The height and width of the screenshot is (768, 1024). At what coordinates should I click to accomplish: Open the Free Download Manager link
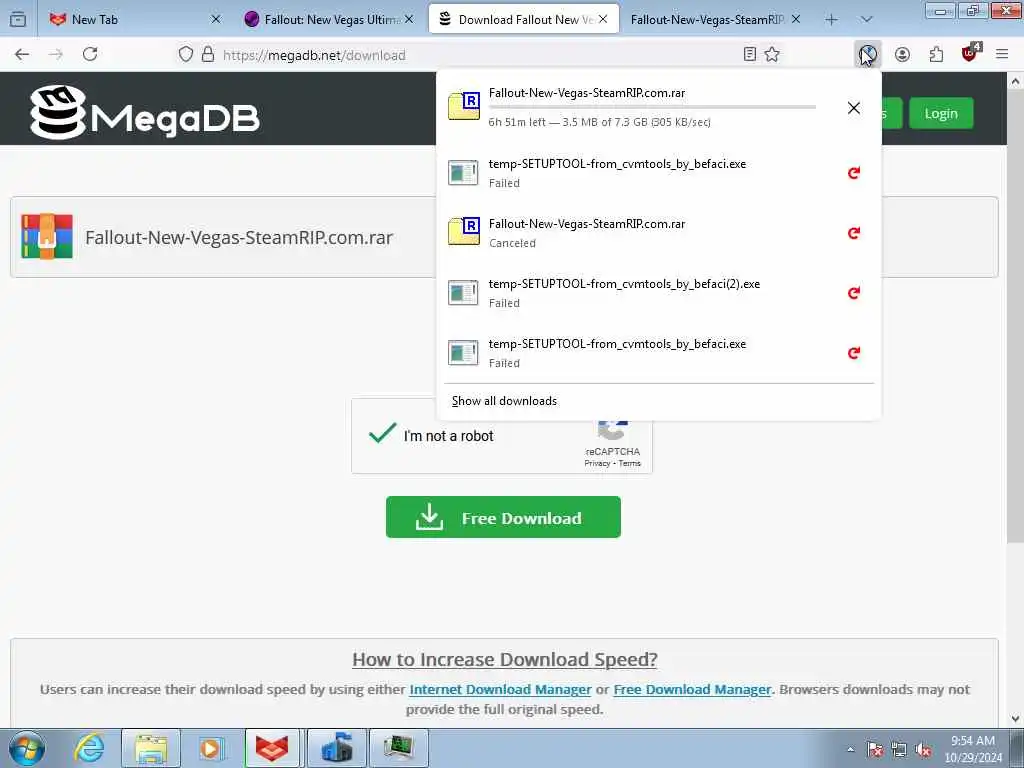click(x=692, y=690)
